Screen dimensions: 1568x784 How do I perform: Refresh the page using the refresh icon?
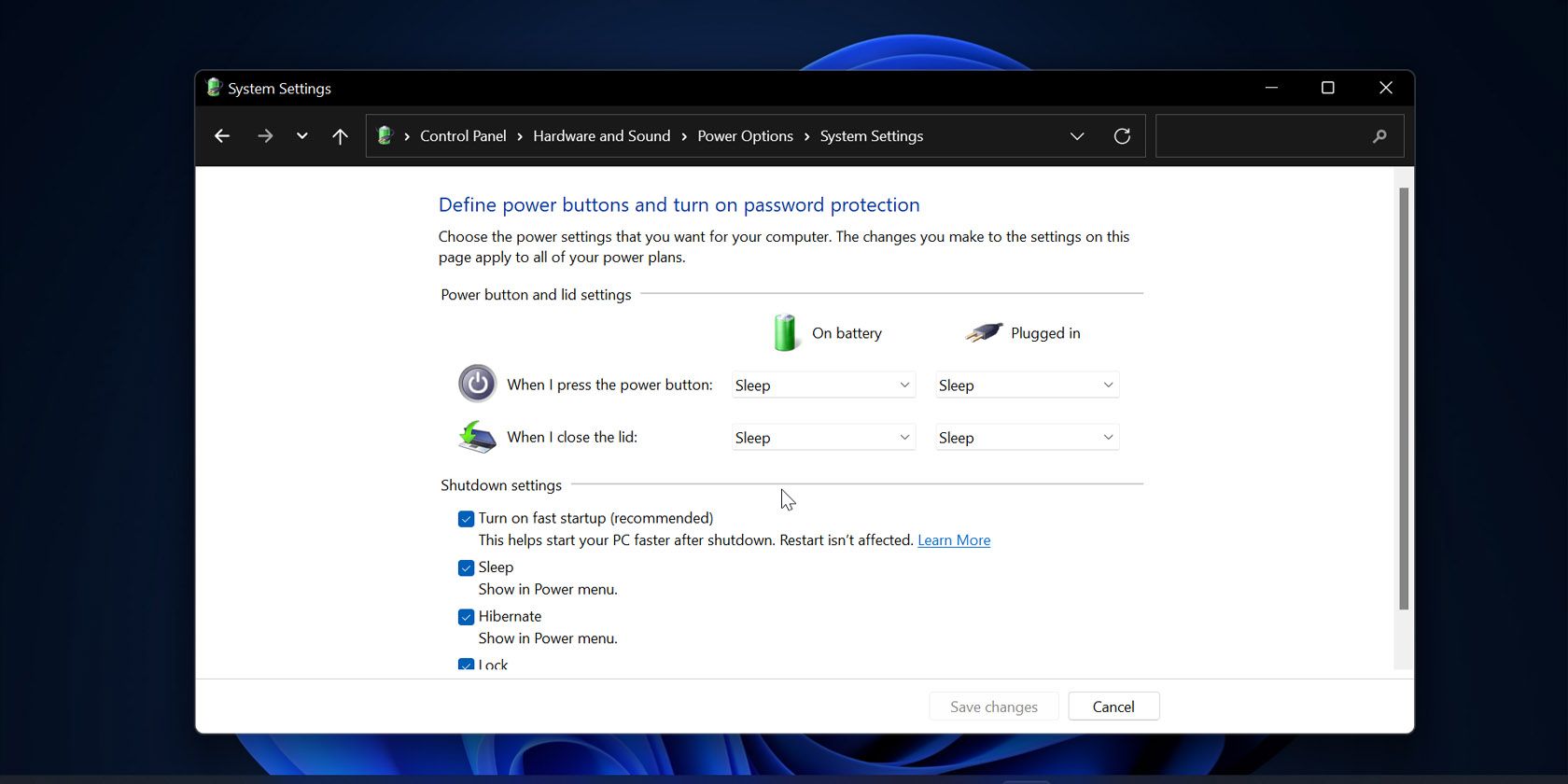1122,136
